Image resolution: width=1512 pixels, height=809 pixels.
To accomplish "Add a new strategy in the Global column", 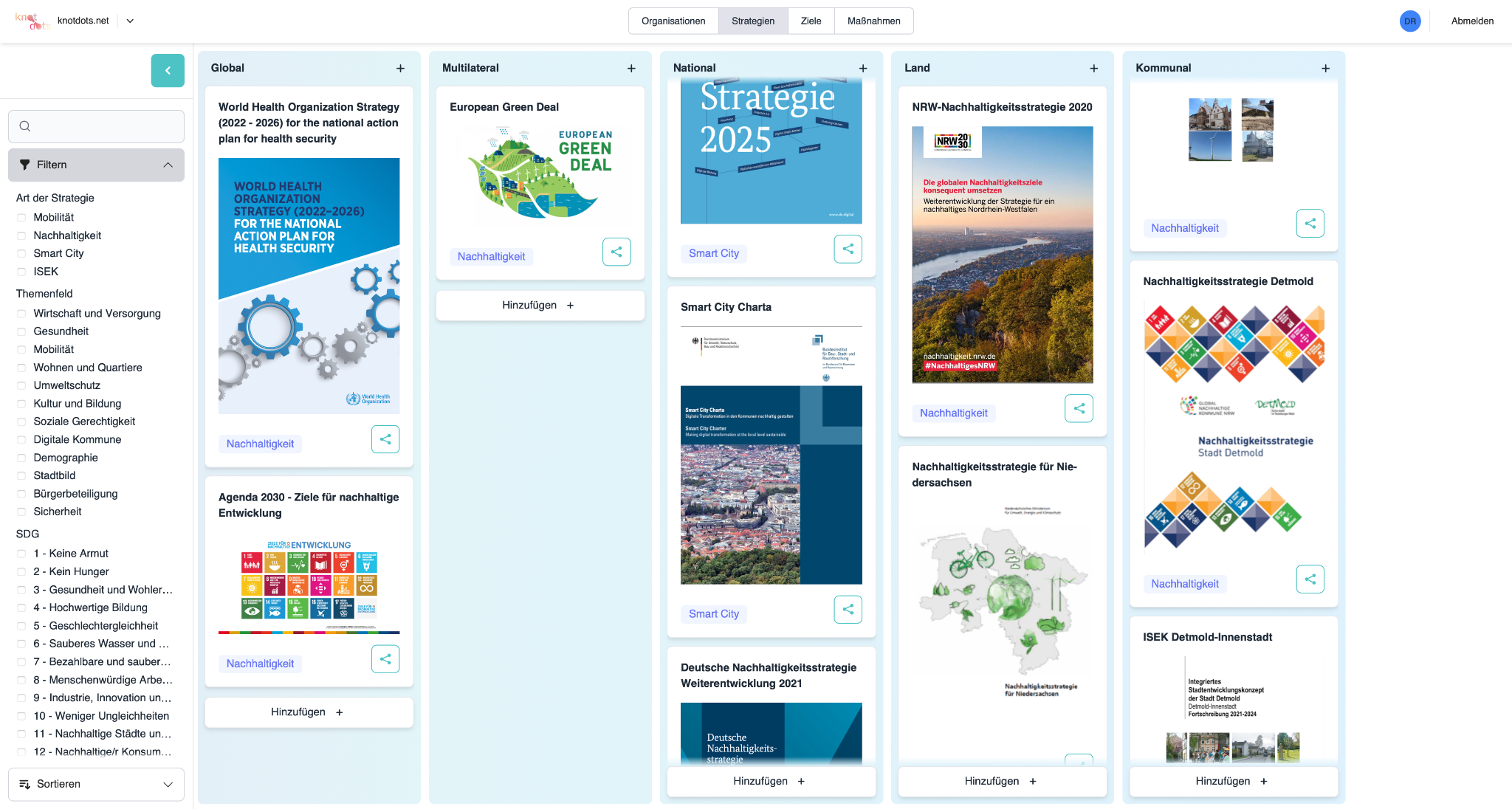I will click(x=401, y=68).
